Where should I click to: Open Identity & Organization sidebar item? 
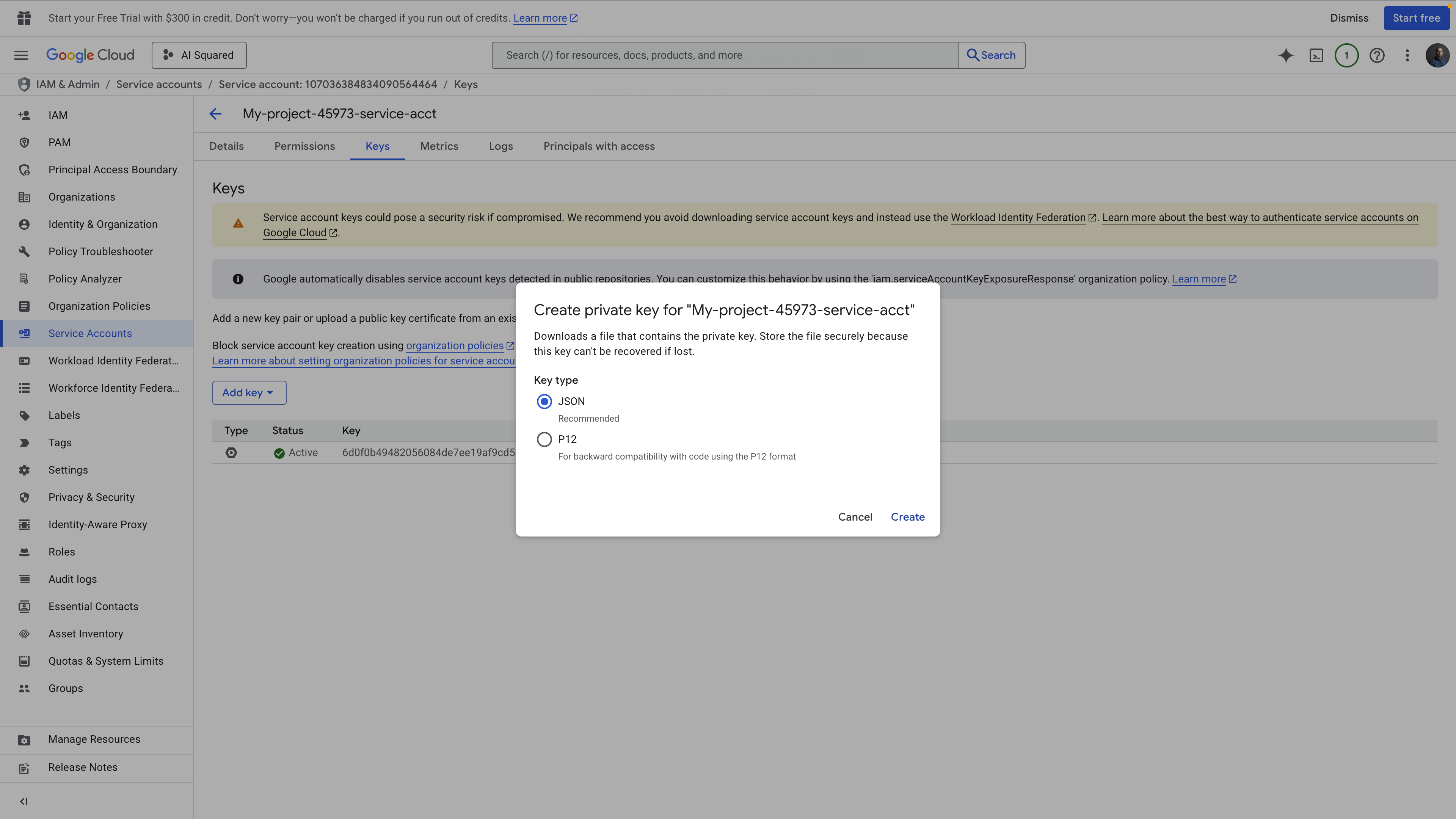(x=97, y=224)
